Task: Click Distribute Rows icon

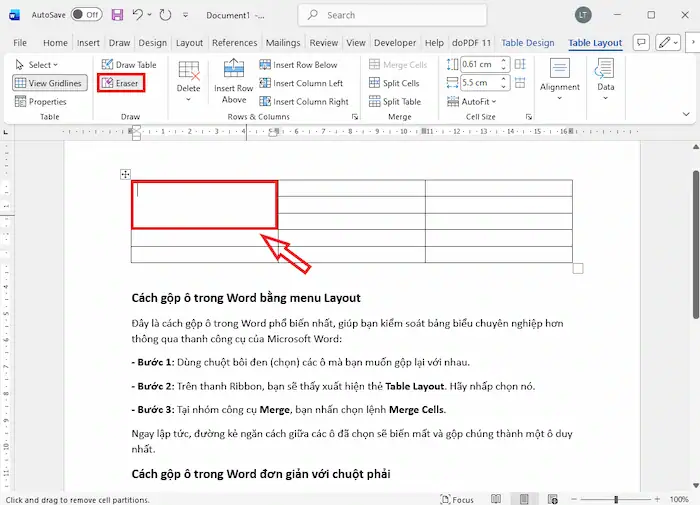Action: click(520, 64)
